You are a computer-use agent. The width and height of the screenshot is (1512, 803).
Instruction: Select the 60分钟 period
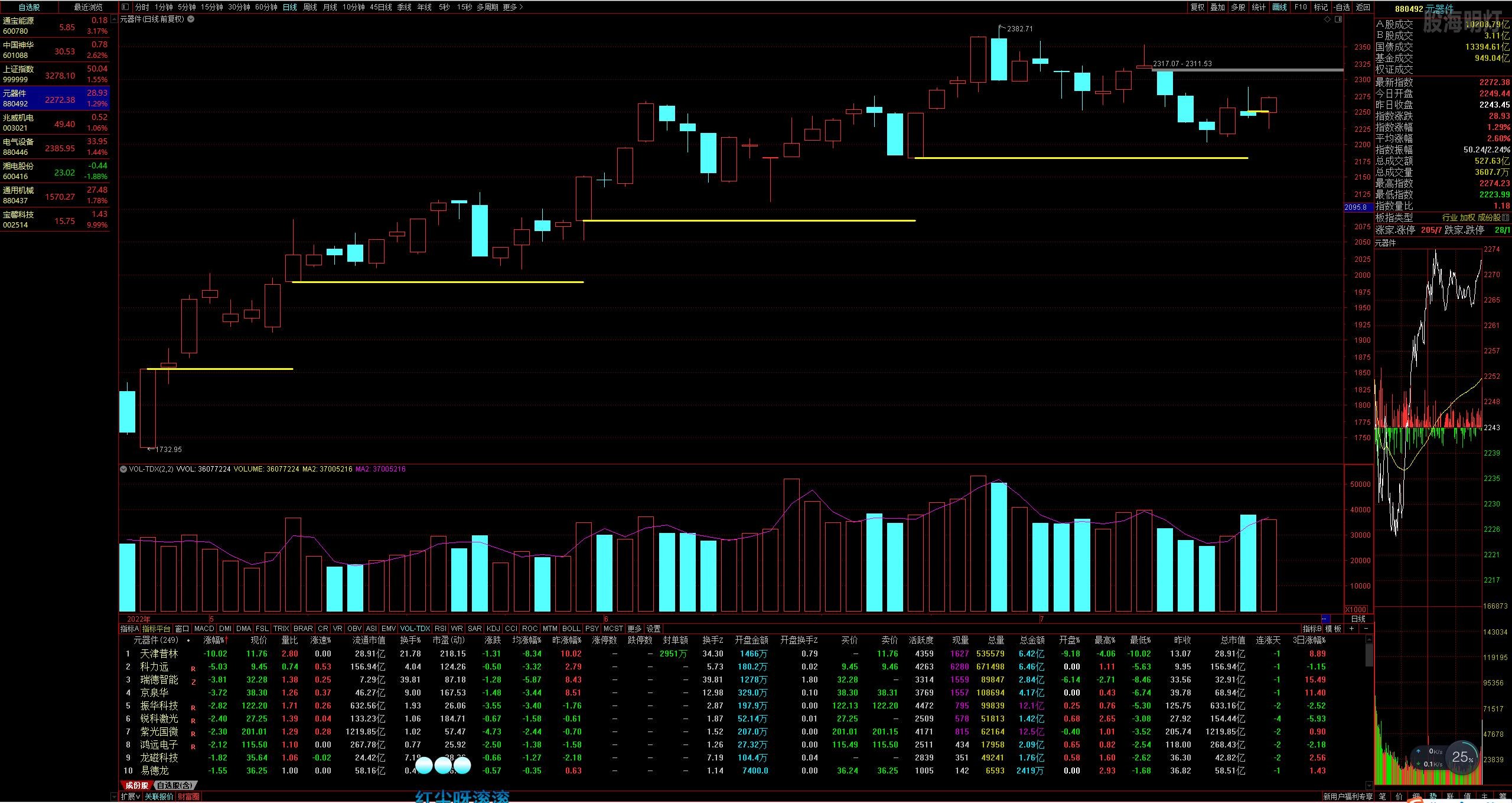click(266, 7)
